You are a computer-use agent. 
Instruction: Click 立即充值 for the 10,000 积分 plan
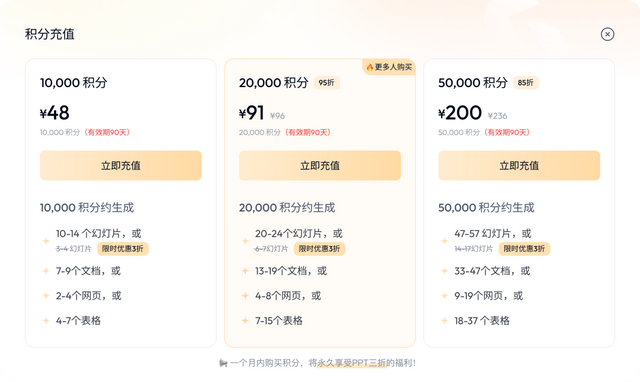coord(121,166)
